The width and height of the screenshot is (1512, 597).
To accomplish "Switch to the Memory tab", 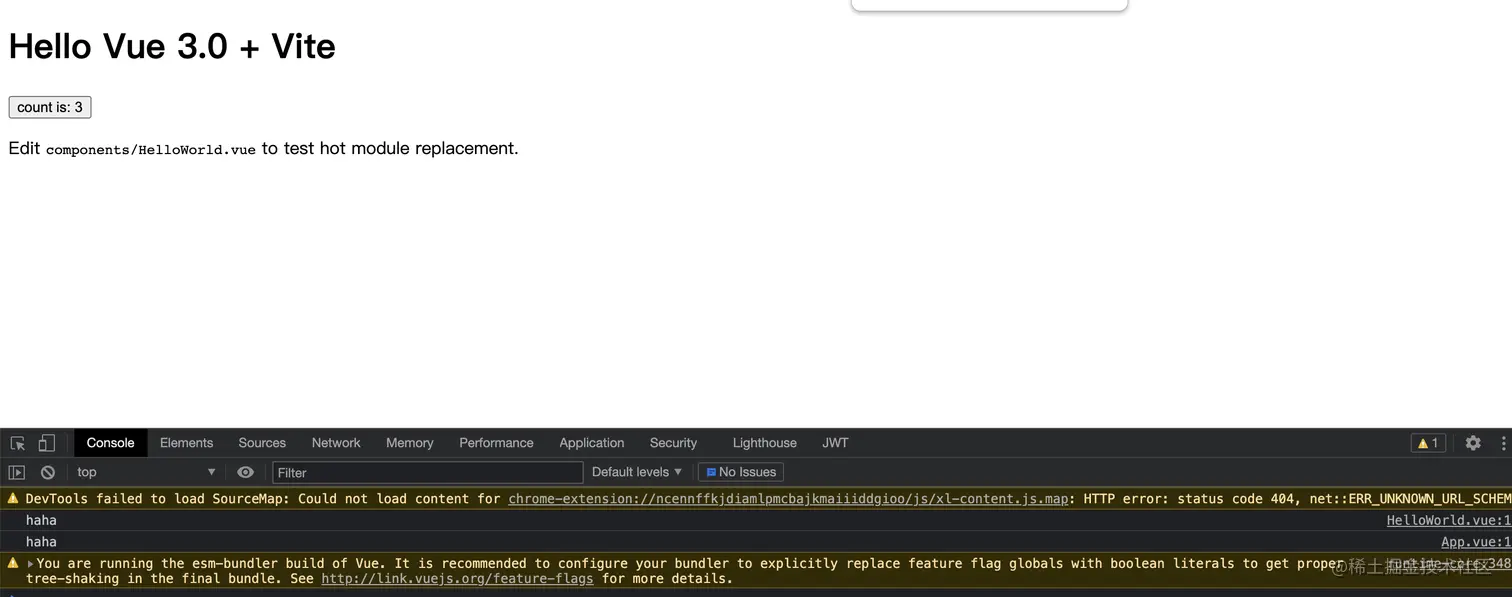I will click(410, 443).
